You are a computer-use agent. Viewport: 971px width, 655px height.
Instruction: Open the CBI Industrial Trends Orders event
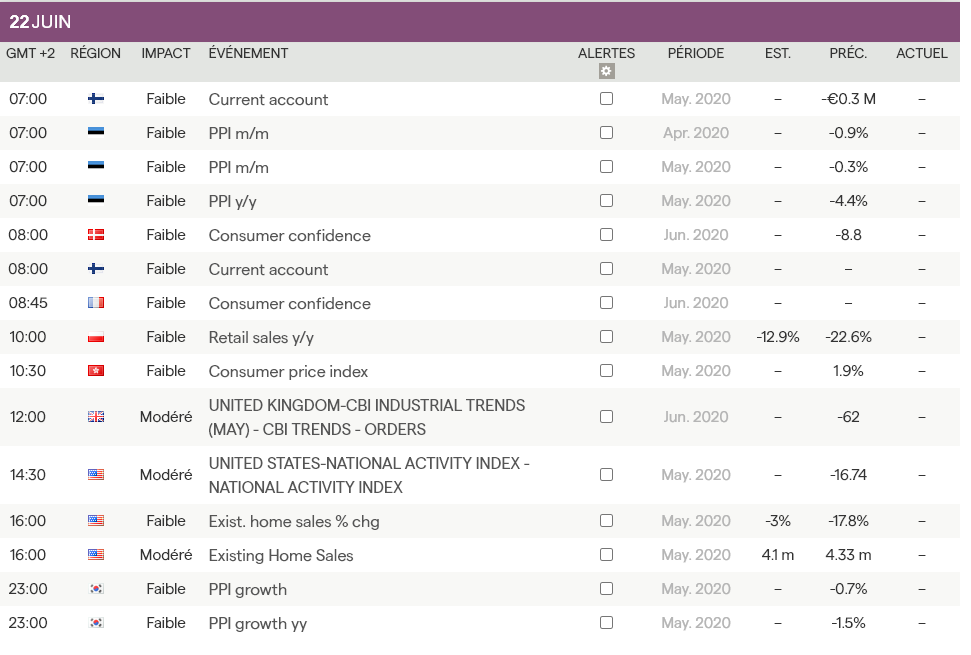tap(366, 417)
